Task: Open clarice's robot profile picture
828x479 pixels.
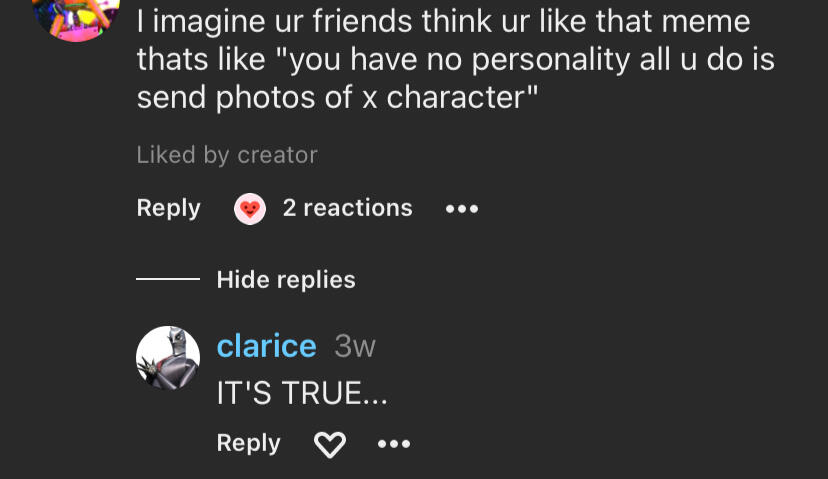Action: (168, 358)
